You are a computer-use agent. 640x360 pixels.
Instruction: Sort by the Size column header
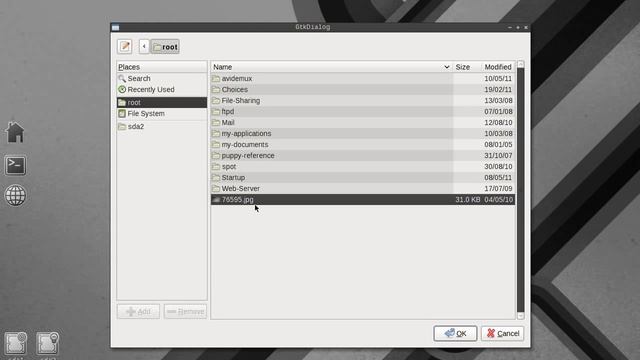pos(467,67)
